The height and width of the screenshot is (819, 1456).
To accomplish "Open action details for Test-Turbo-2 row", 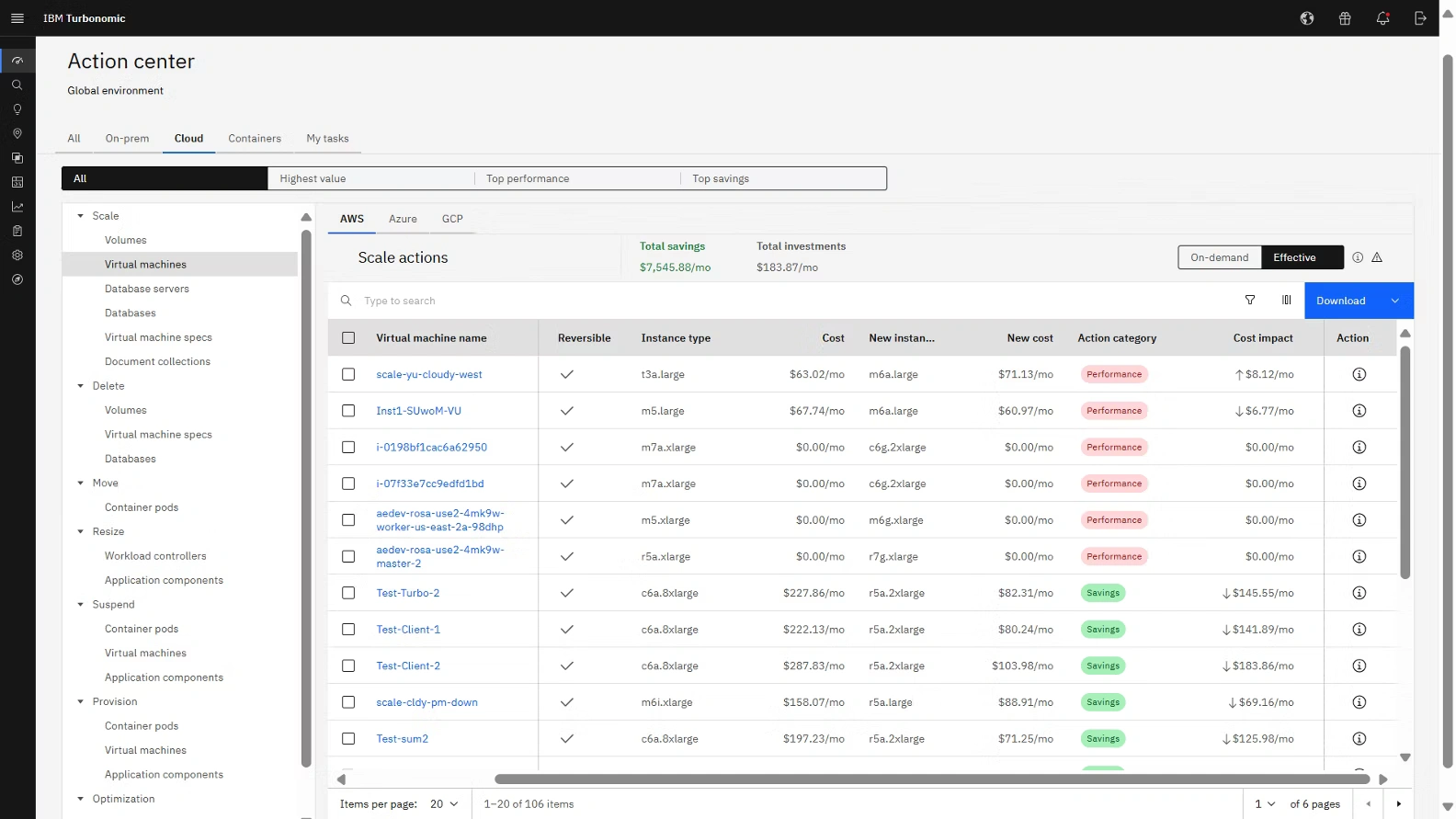I will coord(1359,593).
